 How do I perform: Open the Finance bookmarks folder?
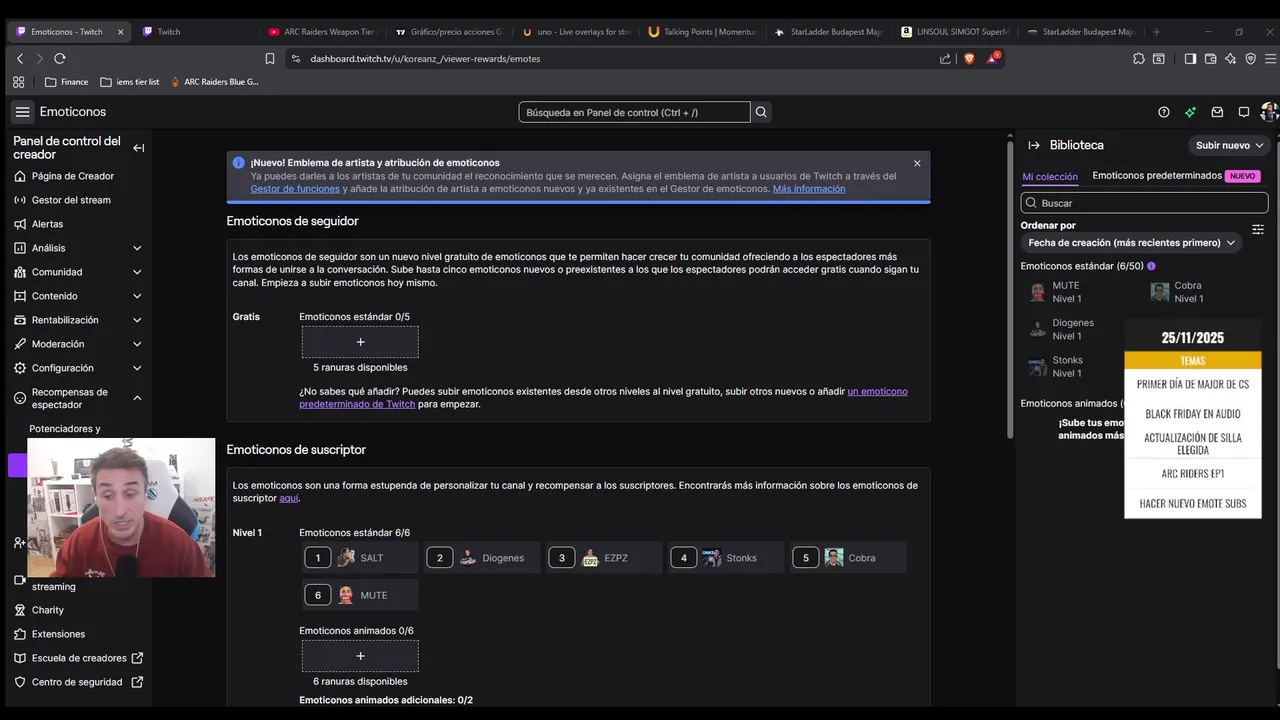pyautogui.click(x=67, y=82)
